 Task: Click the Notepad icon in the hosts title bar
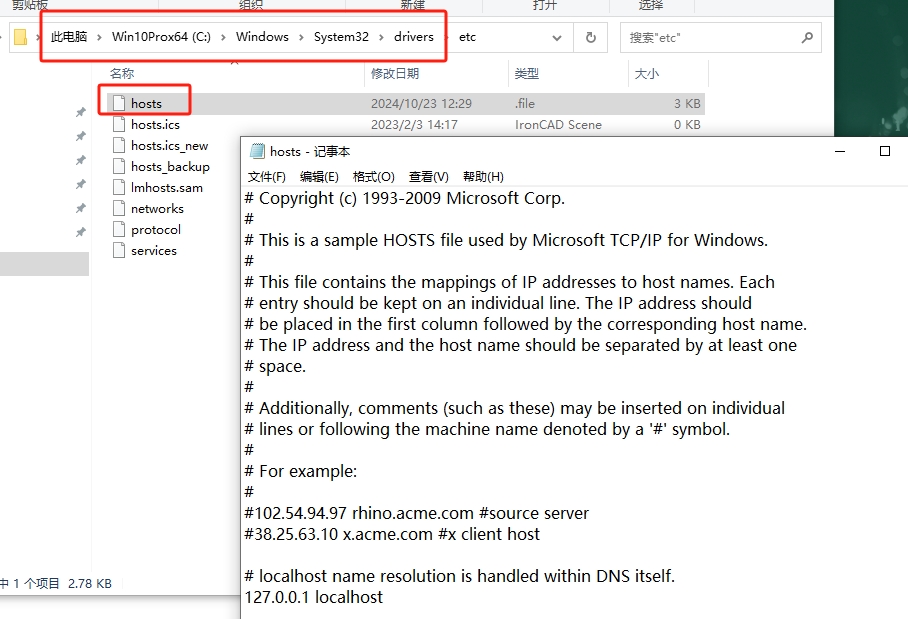(x=257, y=152)
